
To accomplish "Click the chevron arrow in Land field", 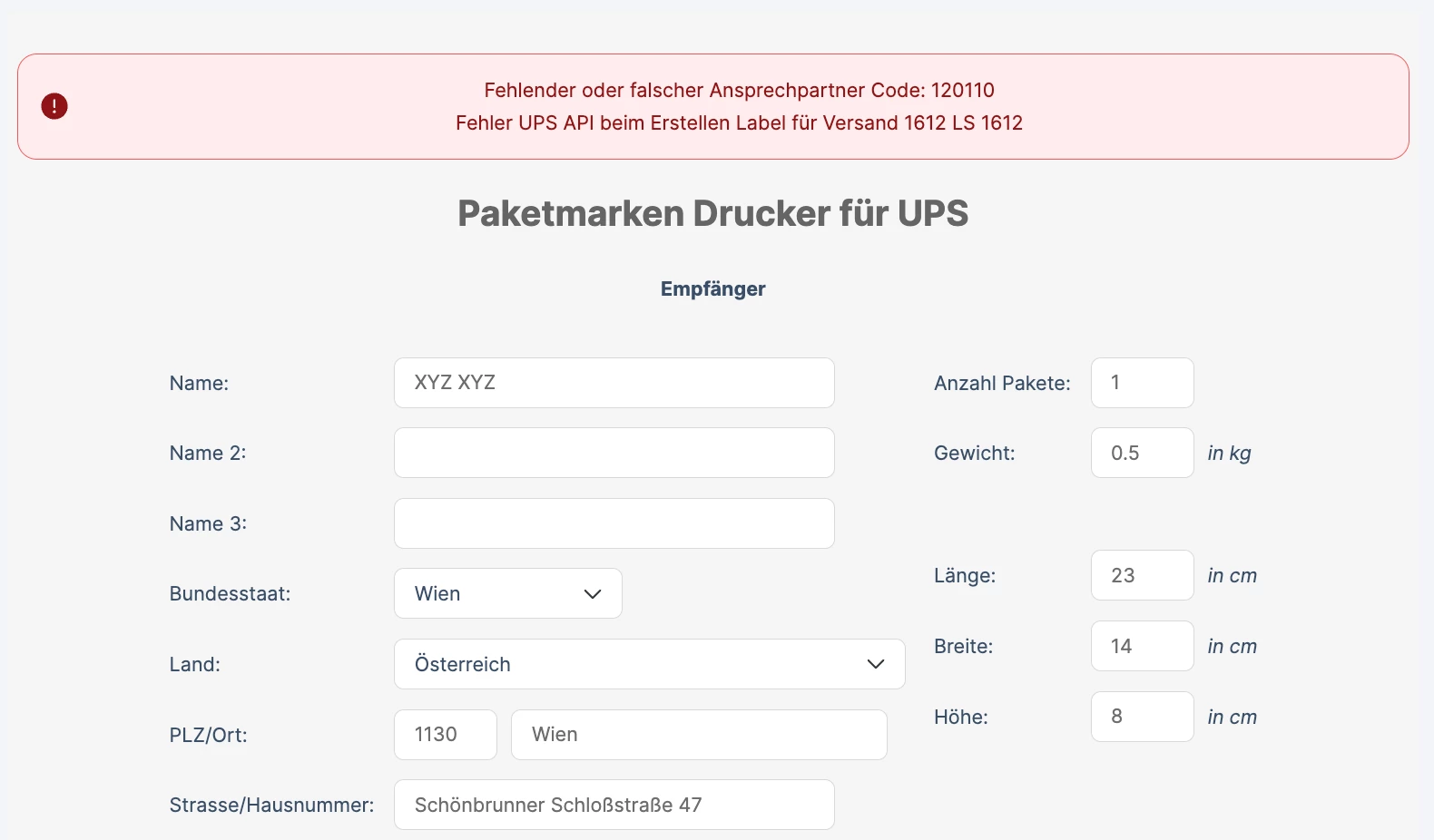I will pyautogui.click(x=876, y=664).
